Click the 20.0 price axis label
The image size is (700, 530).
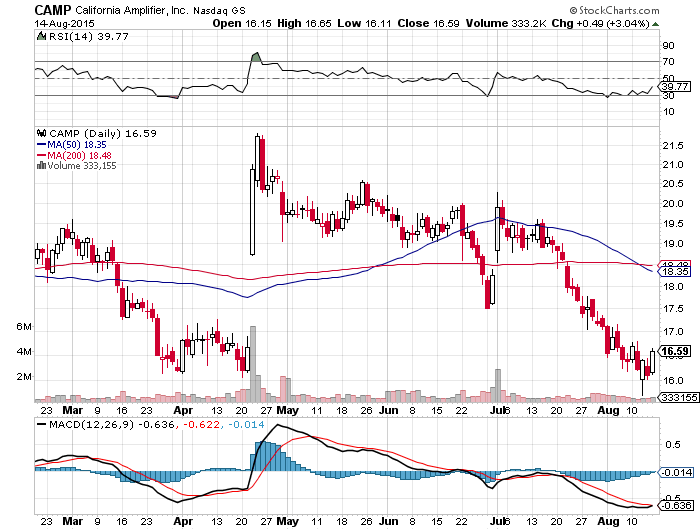pyautogui.click(x=673, y=204)
